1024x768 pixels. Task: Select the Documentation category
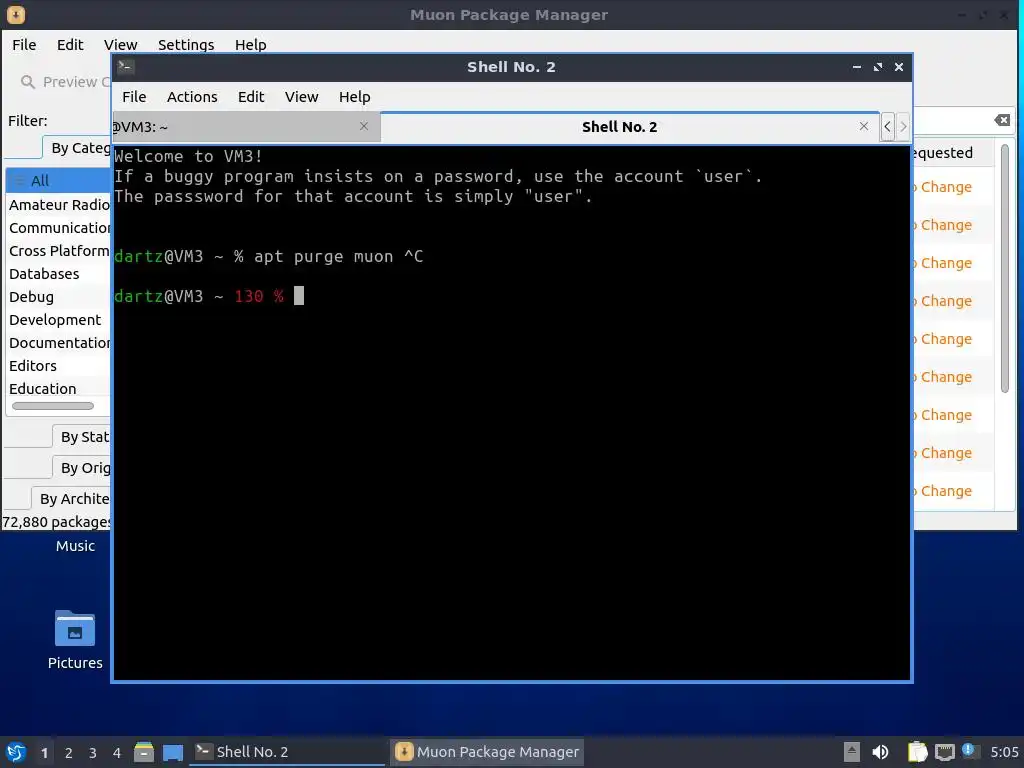coord(59,343)
